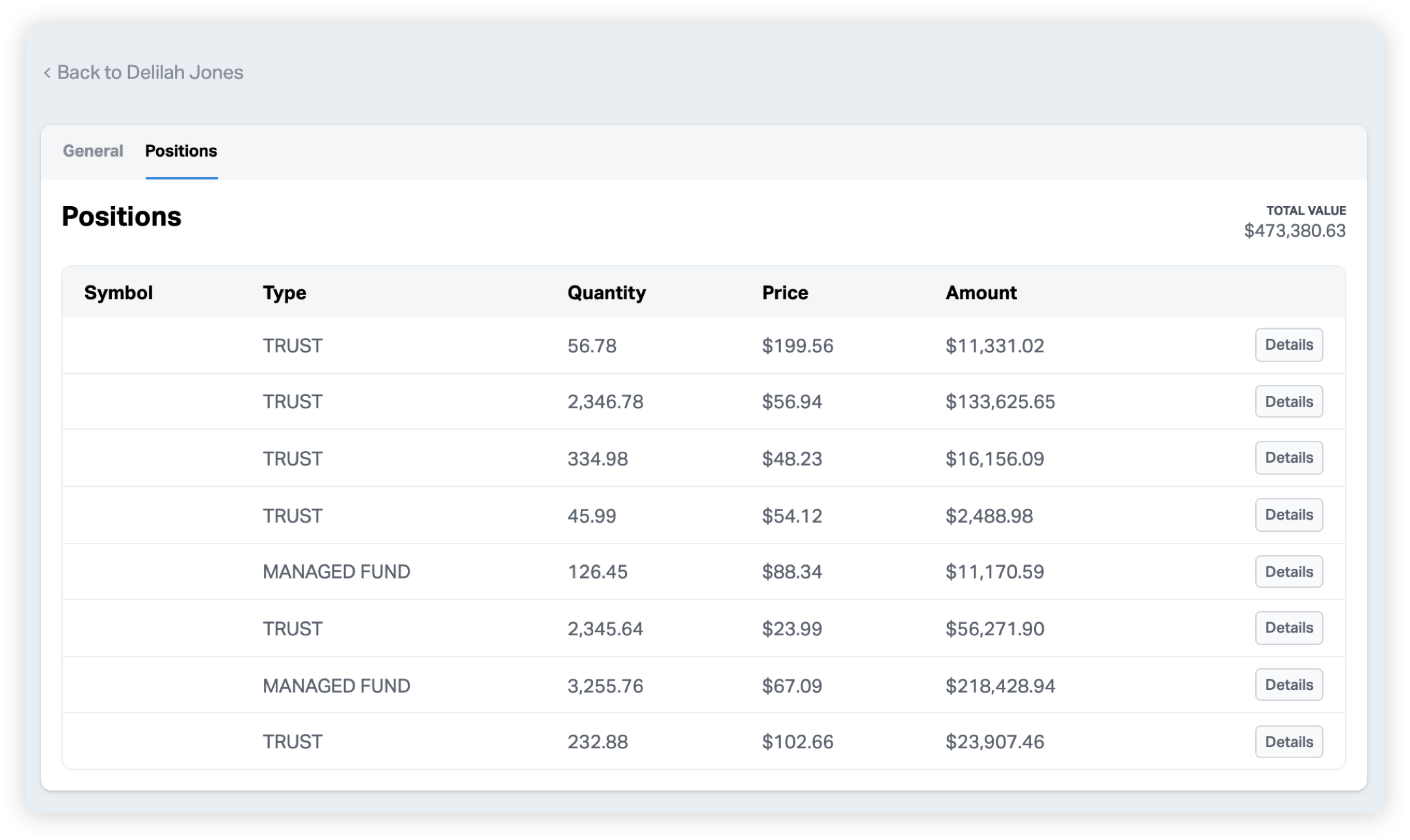Screen dimensions: 1410x840
Task: Click the Amount column header
Action: click(981, 293)
